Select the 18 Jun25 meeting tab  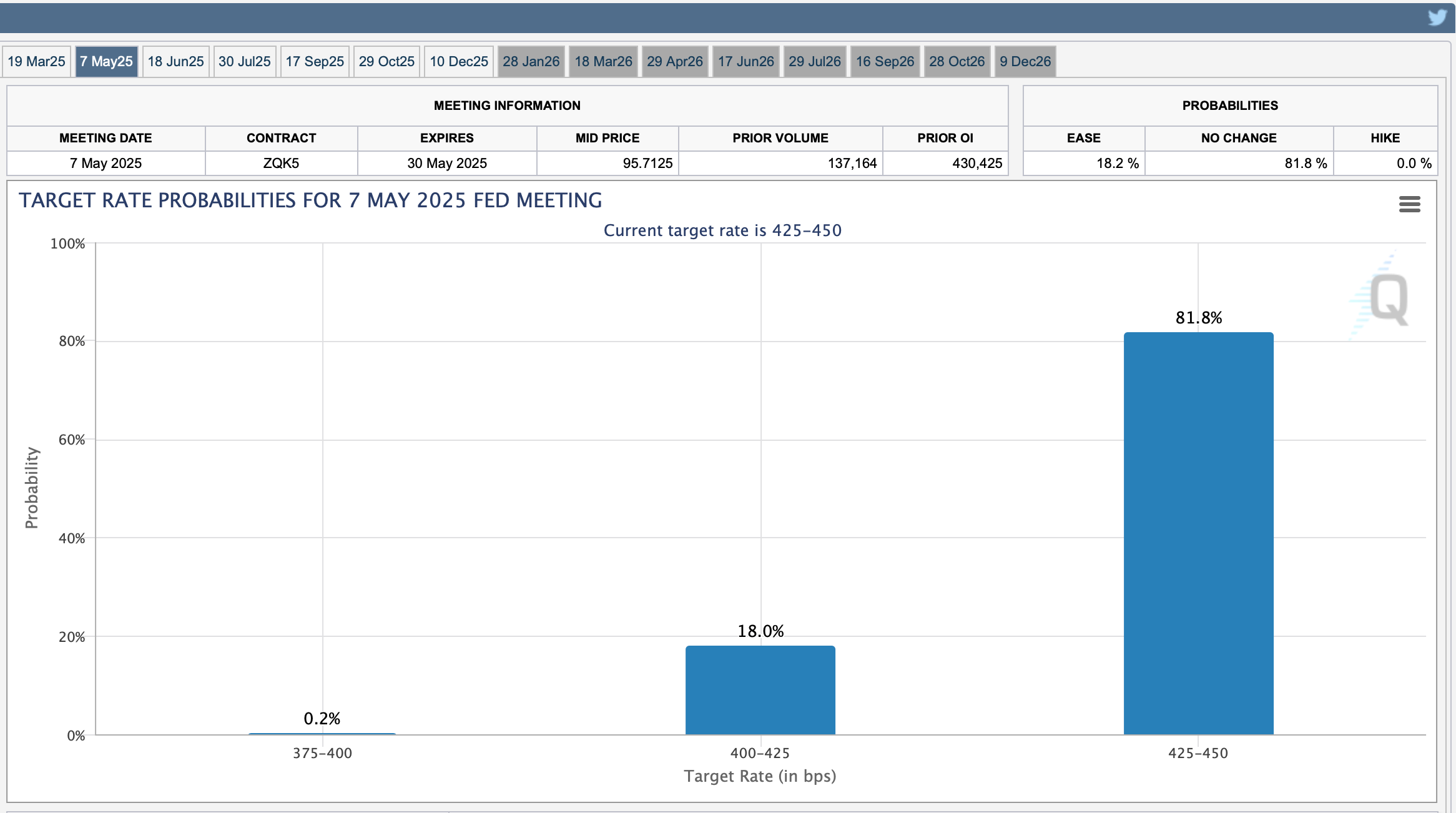175,61
